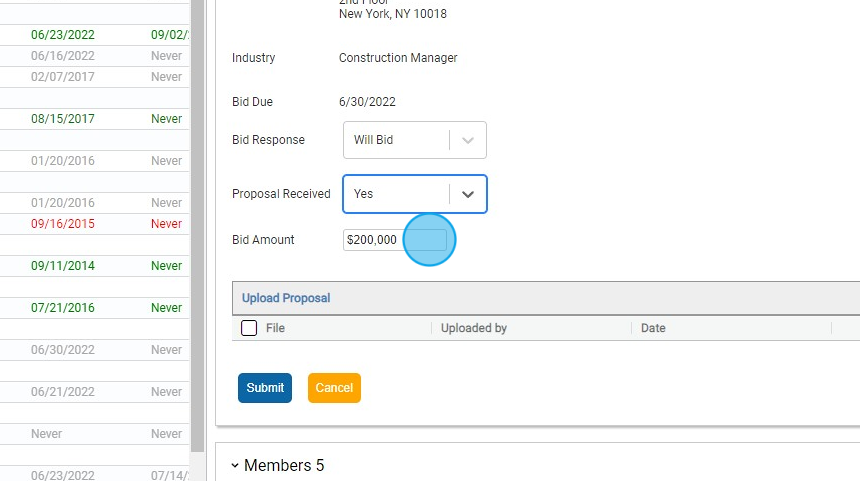Click the Date column header

click(653, 328)
